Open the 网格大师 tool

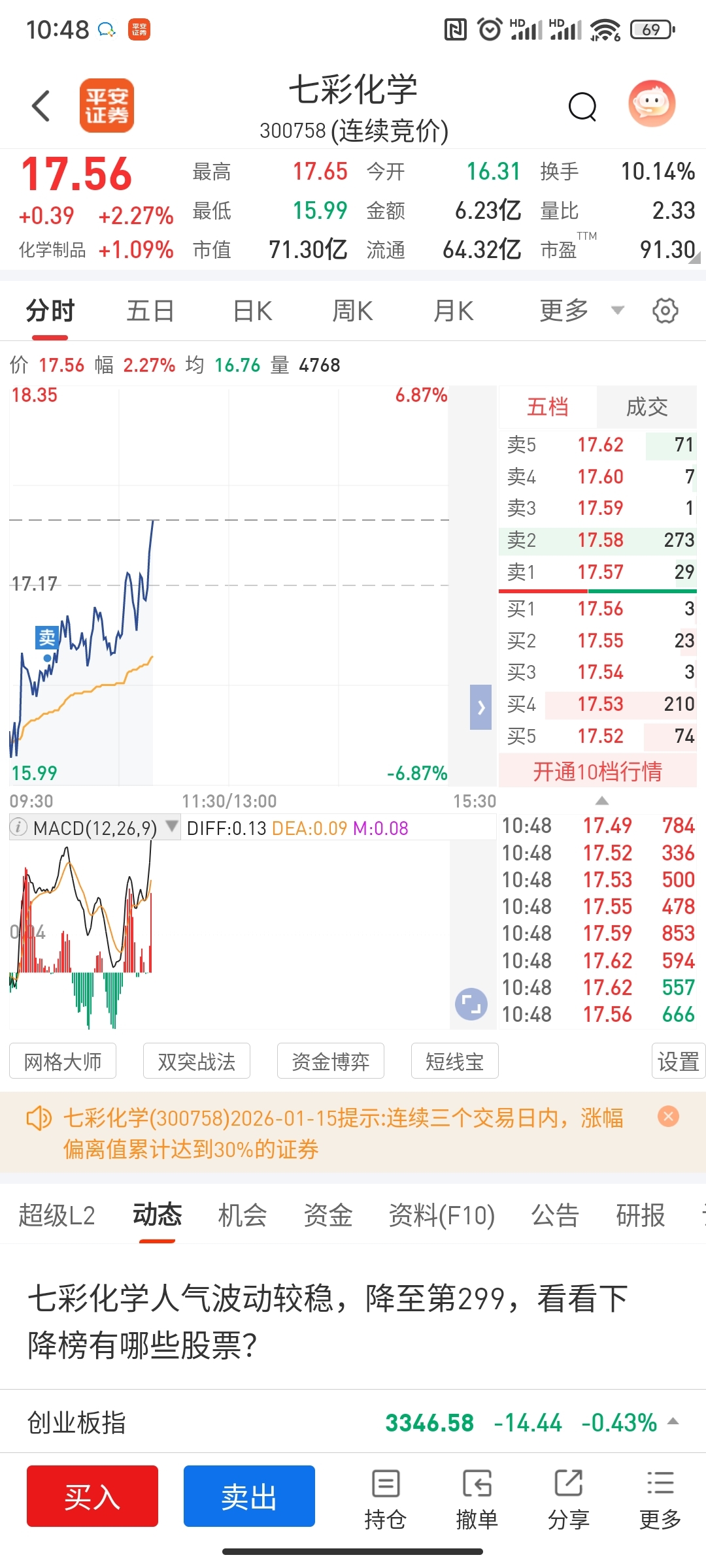pos(63,1061)
